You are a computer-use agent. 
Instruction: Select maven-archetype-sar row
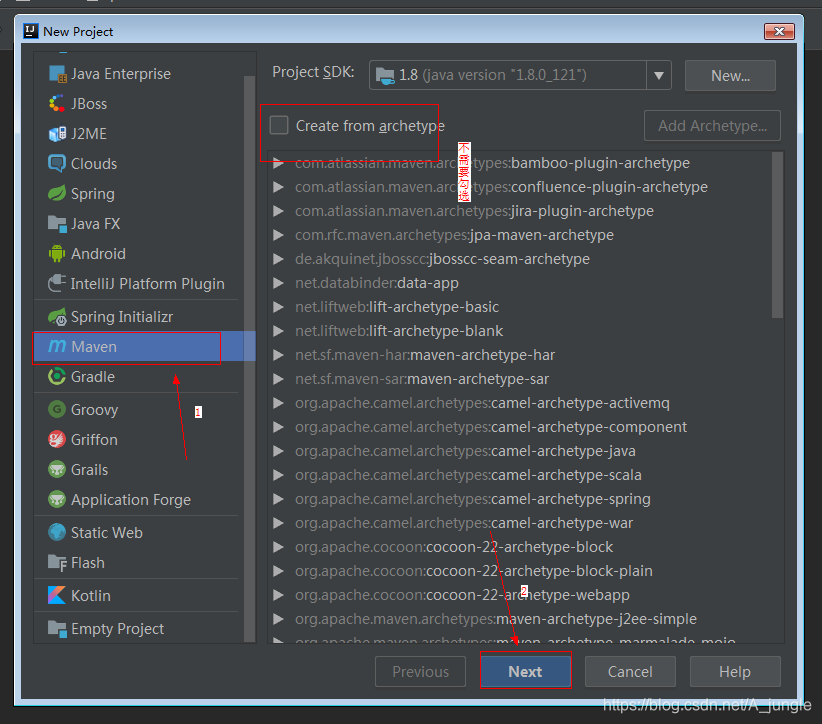pyautogui.click(x=520, y=379)
